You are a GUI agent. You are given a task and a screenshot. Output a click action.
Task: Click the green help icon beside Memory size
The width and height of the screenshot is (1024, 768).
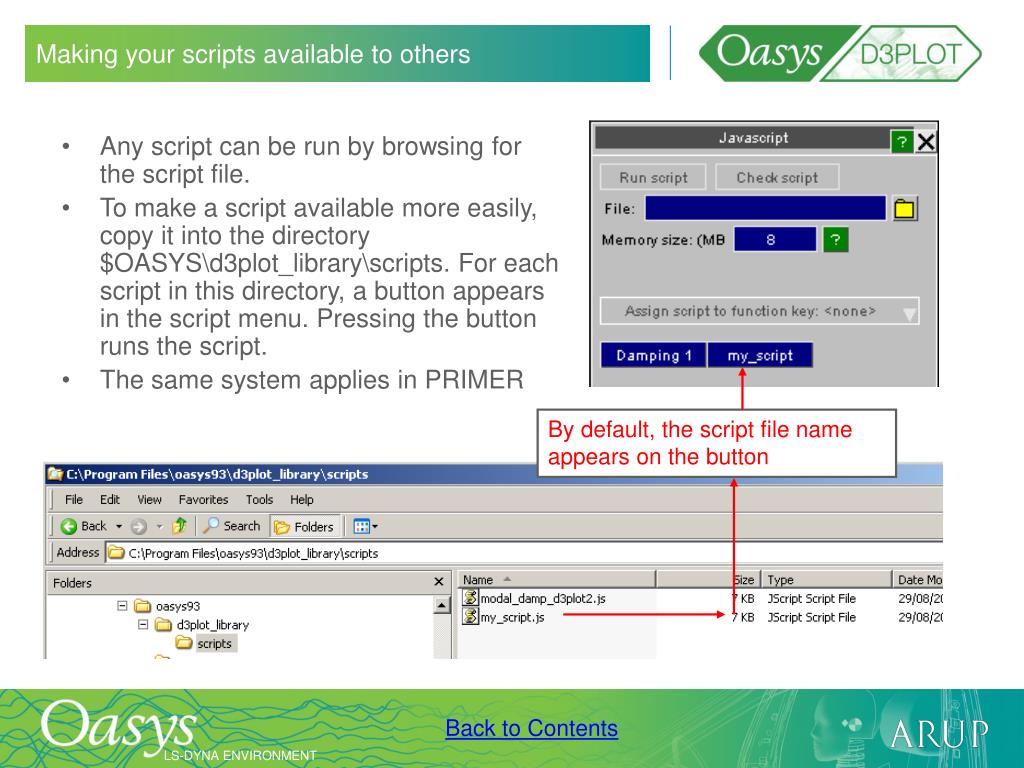point(835,239)
